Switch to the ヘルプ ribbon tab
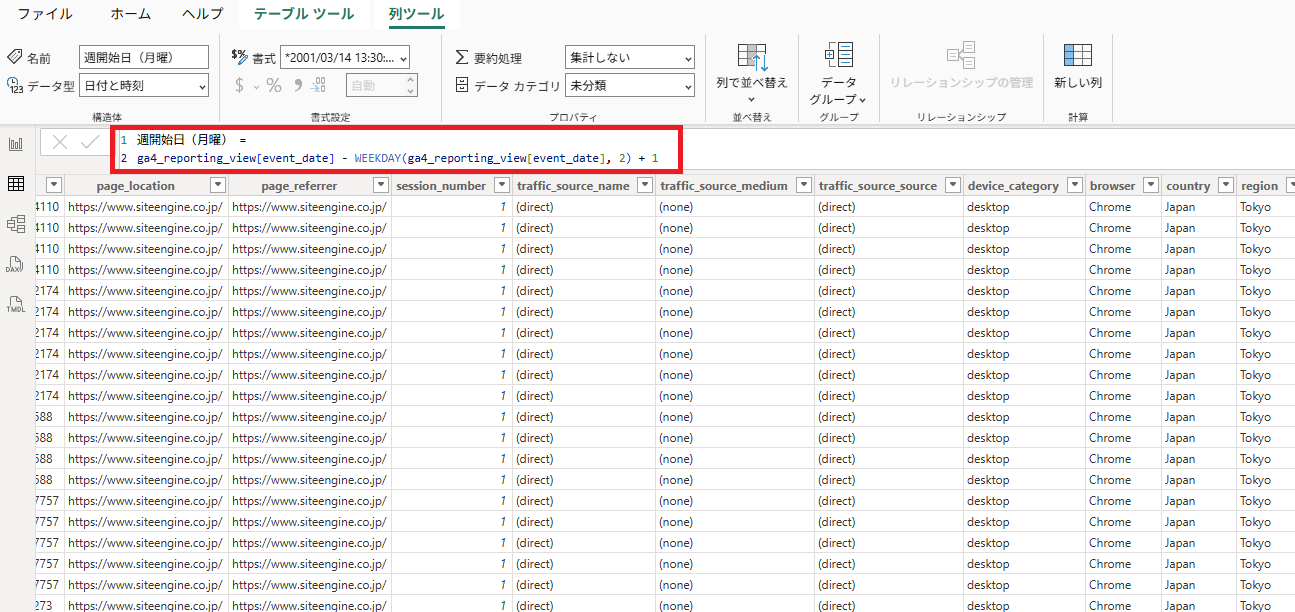This screenshot has width=1295, height=612. tap(203, 14)
